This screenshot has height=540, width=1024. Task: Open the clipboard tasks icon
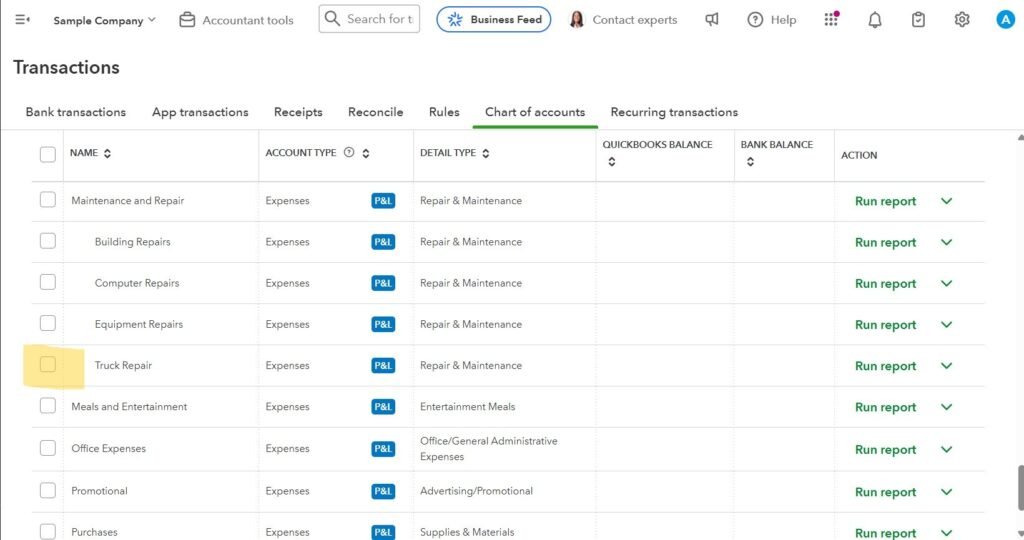pyautogui.click(x=918, y=20)
